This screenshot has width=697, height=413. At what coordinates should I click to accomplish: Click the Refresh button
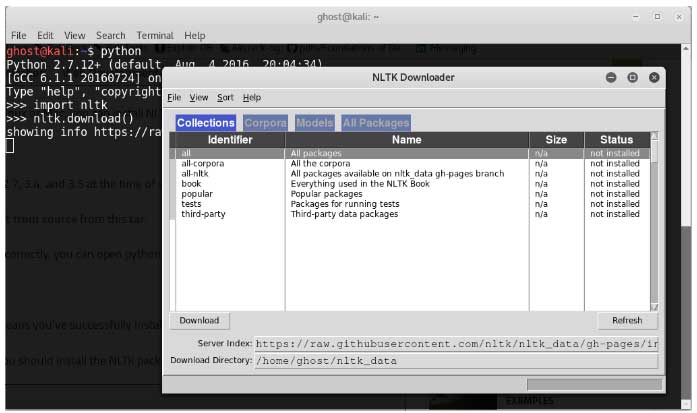[626, 321]
